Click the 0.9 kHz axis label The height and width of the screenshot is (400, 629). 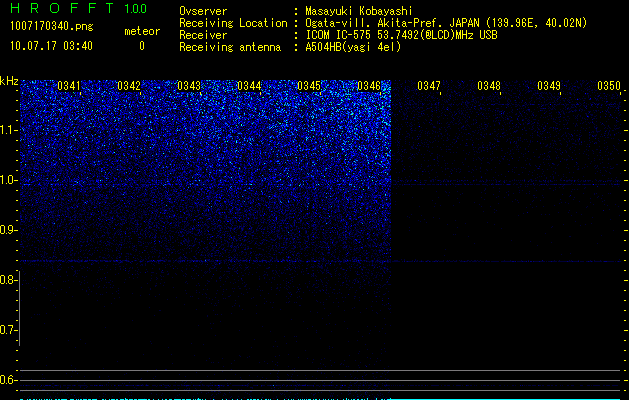point(8,230)
